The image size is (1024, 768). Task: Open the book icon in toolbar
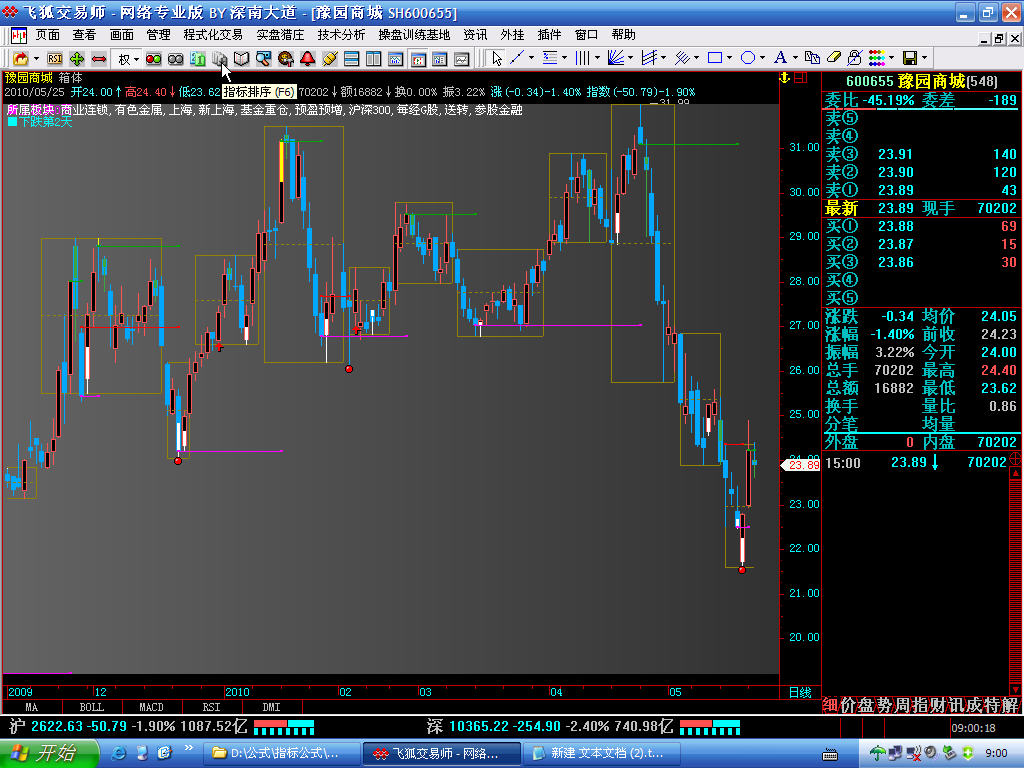point(242,59)
